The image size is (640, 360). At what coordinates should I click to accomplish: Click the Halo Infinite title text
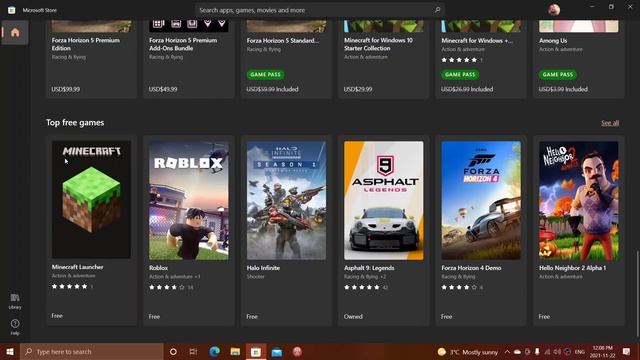[263, 268]
